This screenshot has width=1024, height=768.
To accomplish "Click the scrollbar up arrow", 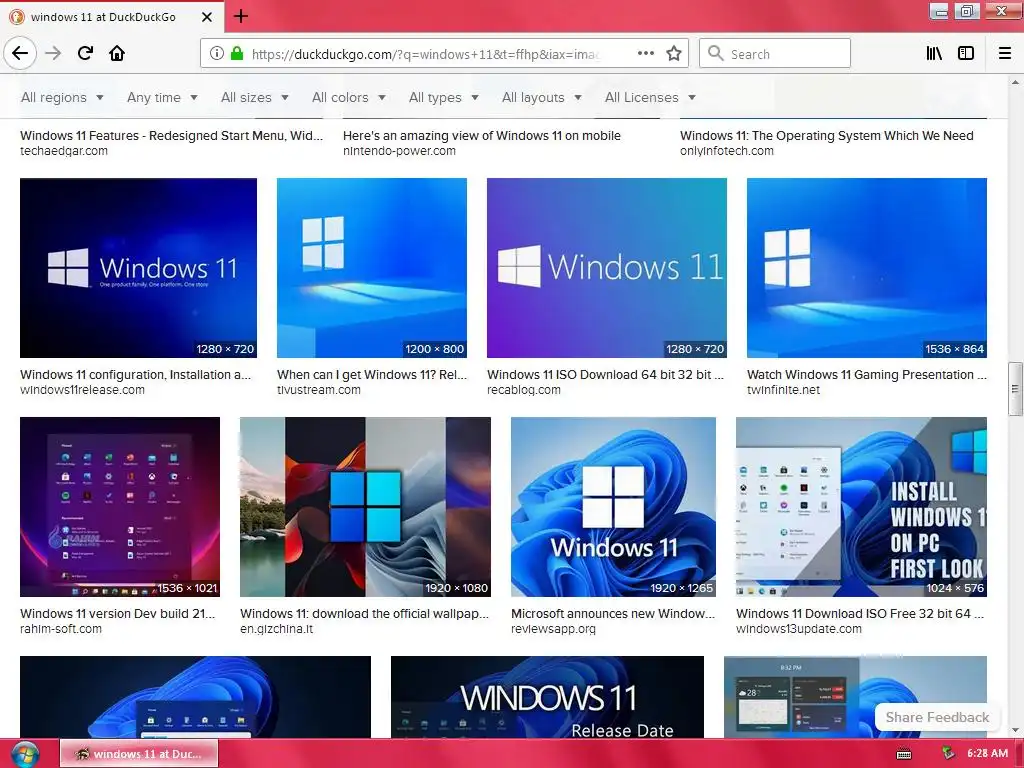I will (1015, 82).
